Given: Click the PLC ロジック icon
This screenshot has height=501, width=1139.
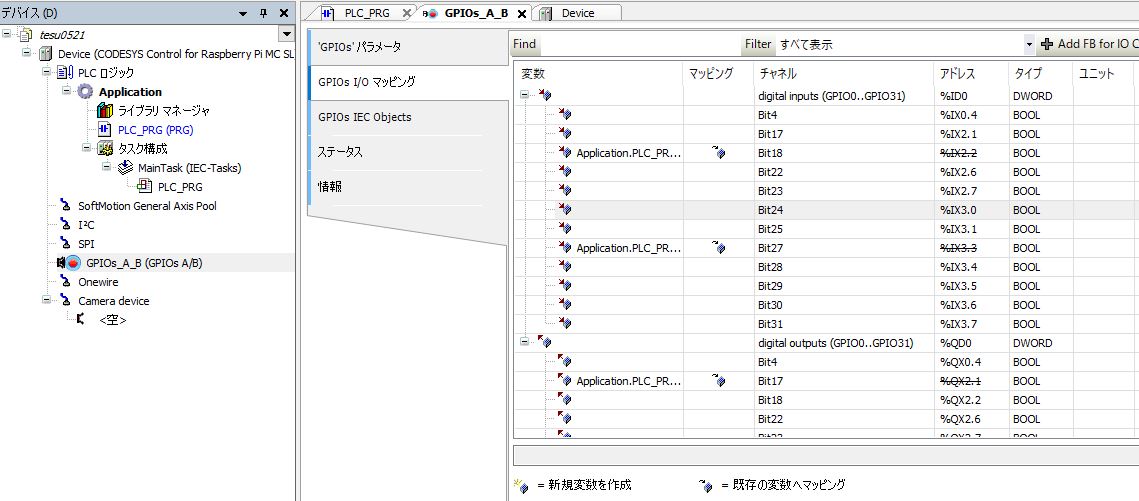Looking at the screenshot, I should pyautogui.click(x=65, y=73).
